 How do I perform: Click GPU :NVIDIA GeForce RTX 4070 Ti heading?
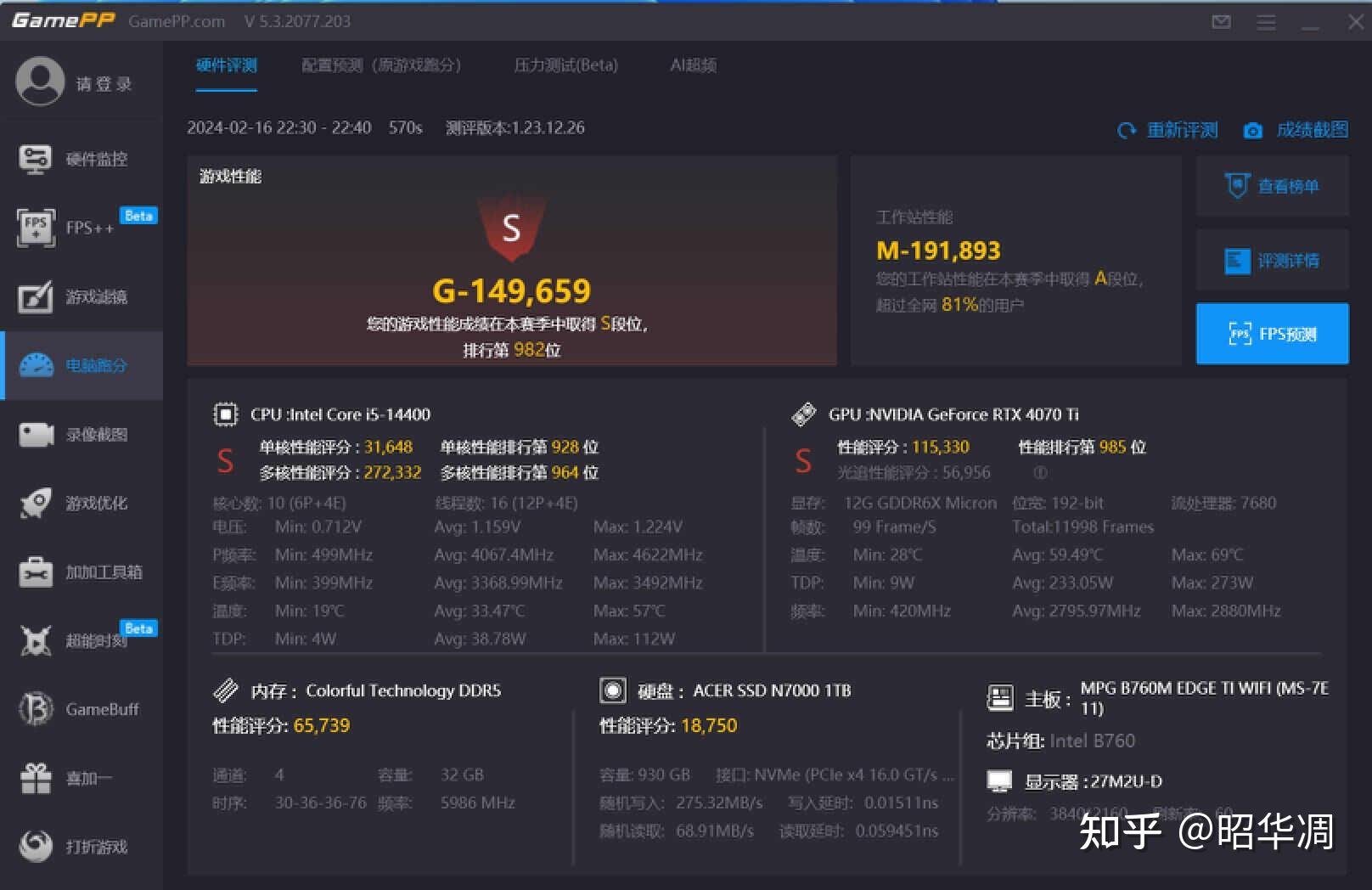(x=953, y=414)
